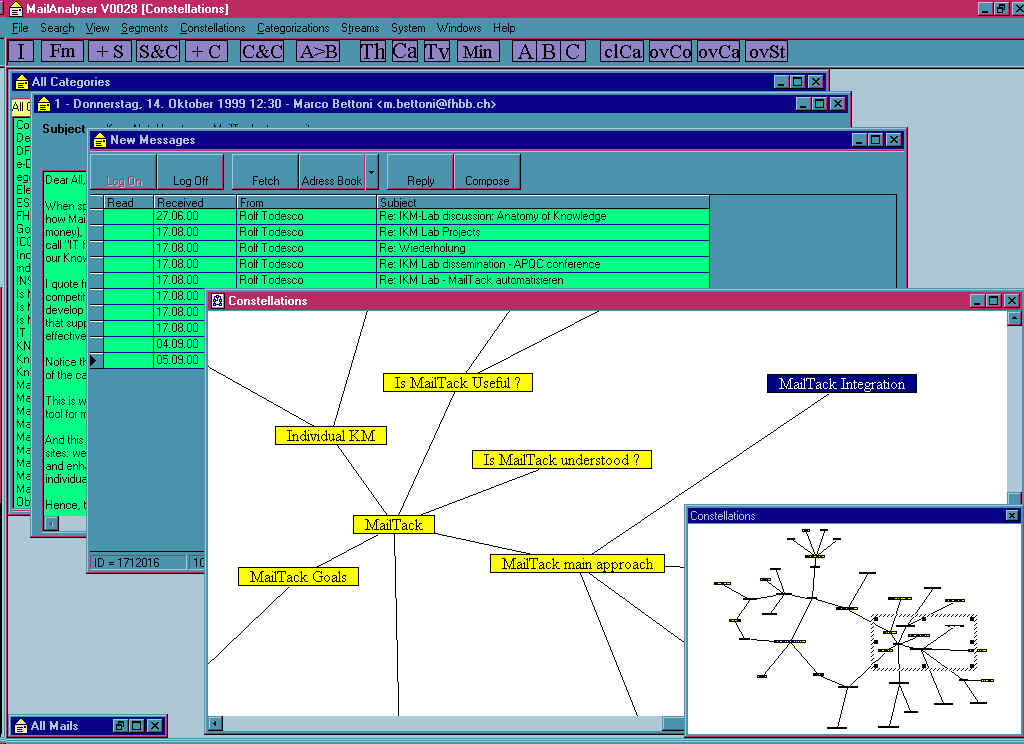
Task: Click the Constellations vertical scrollbar up arrow
Action: [x=1014, y=319]
